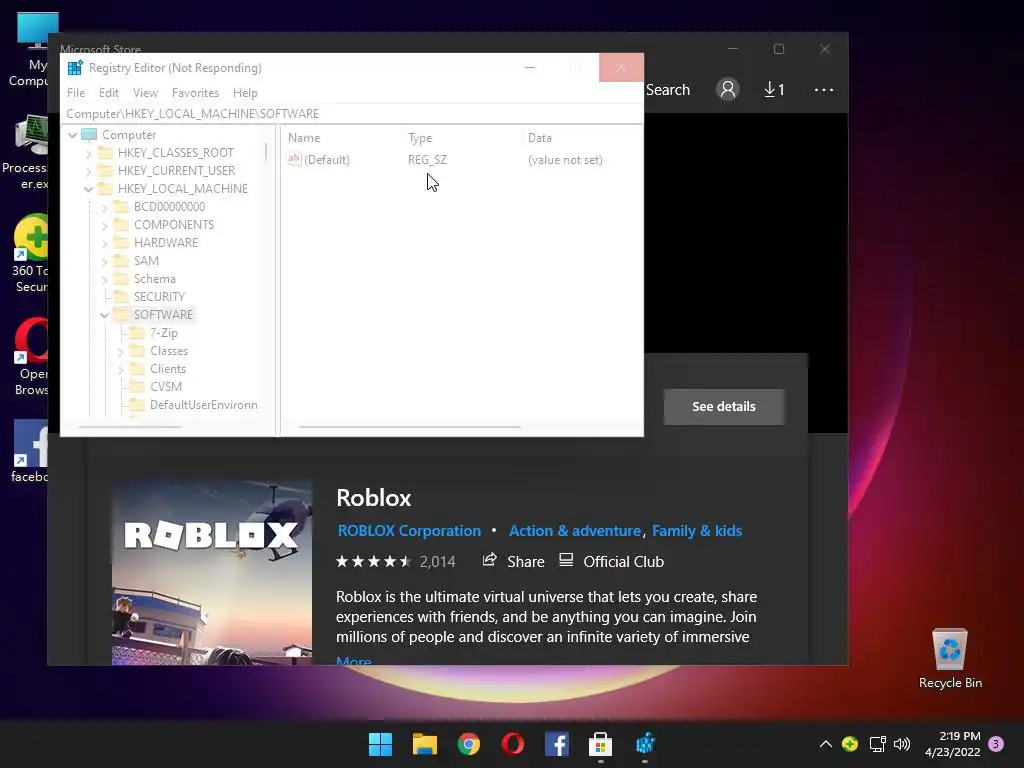Click the tree pane horizontal scrollbar
The height and width of the screenshot is (768, 1024).
click(130, 427)
